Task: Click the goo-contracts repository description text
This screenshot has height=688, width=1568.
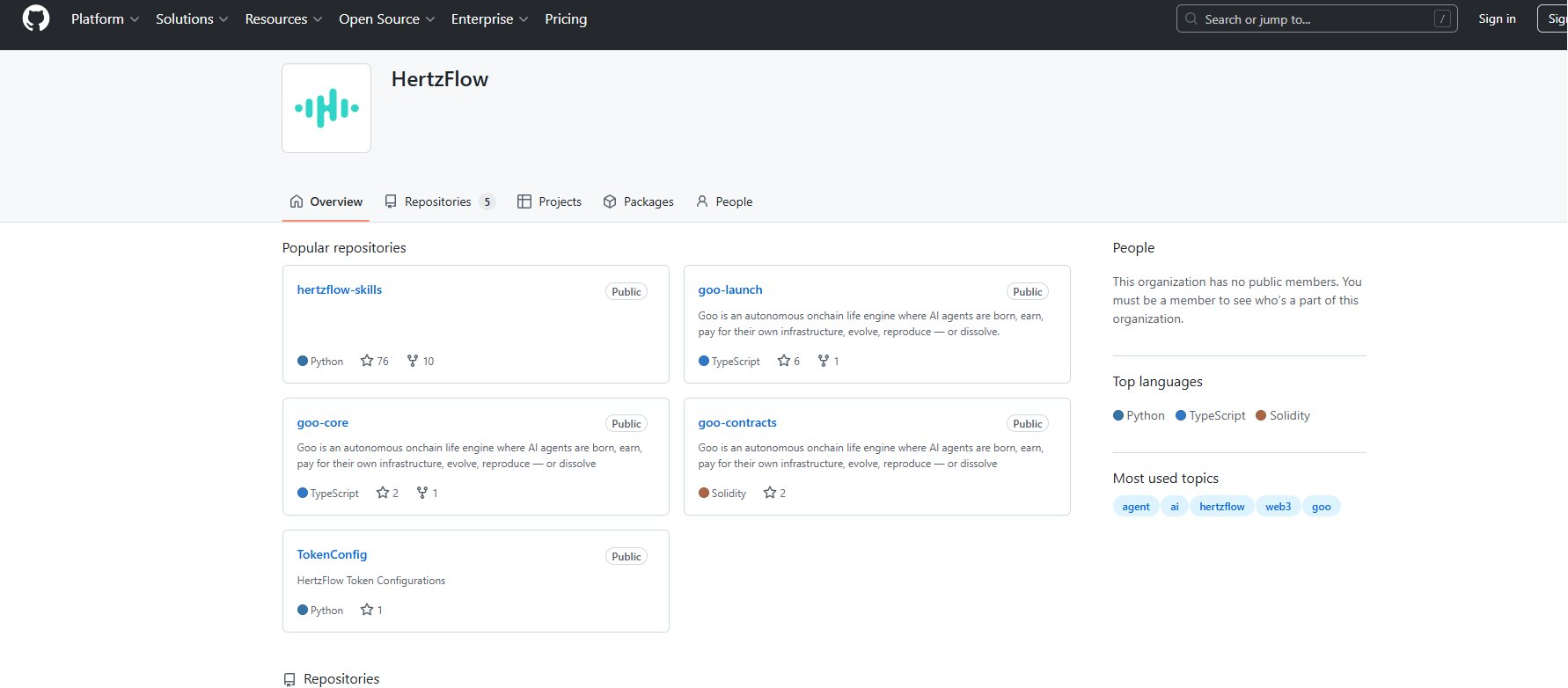Action: 871,456
